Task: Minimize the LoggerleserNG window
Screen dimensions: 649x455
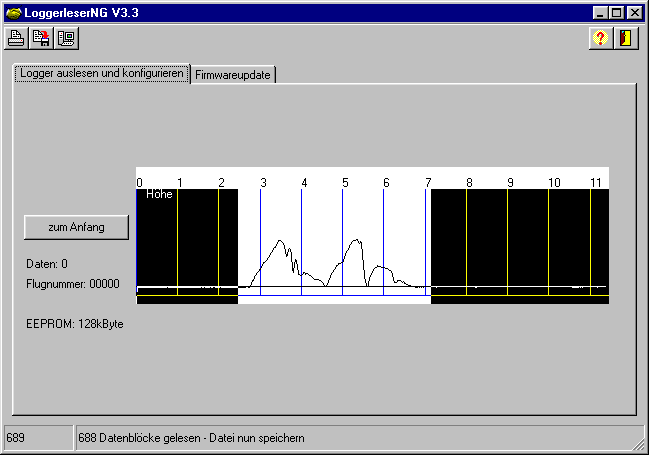Action: pyautogui.click(x=599, y=13)
